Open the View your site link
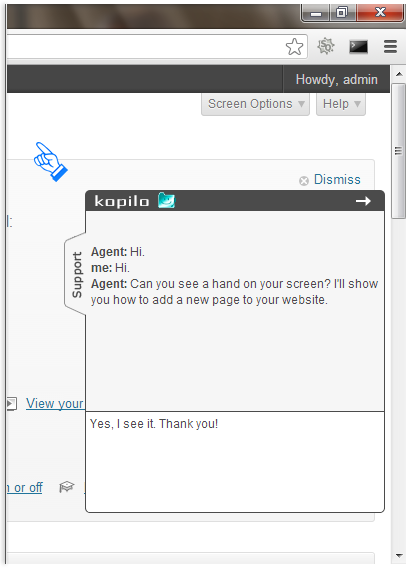This screenshot has width=406, height=568. 55,404
